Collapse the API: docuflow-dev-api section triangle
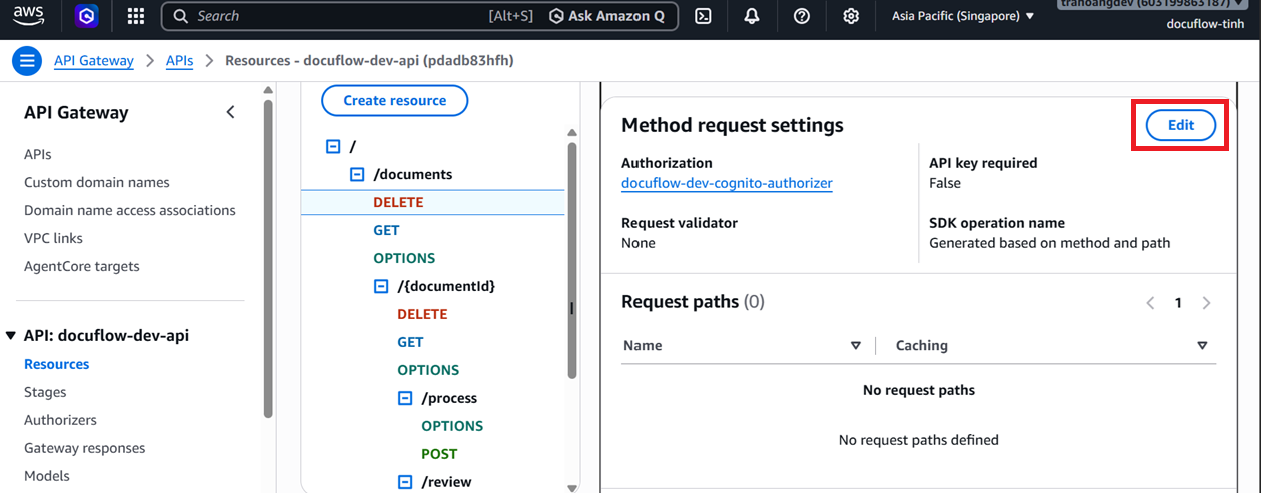The height and width of the screenshot is (493, 1261). pyautogui.click(x=11, y=336)
